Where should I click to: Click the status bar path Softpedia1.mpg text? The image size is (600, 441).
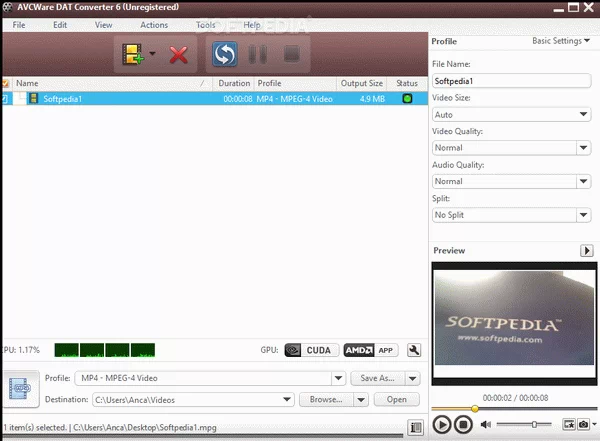tap(145, 428)
